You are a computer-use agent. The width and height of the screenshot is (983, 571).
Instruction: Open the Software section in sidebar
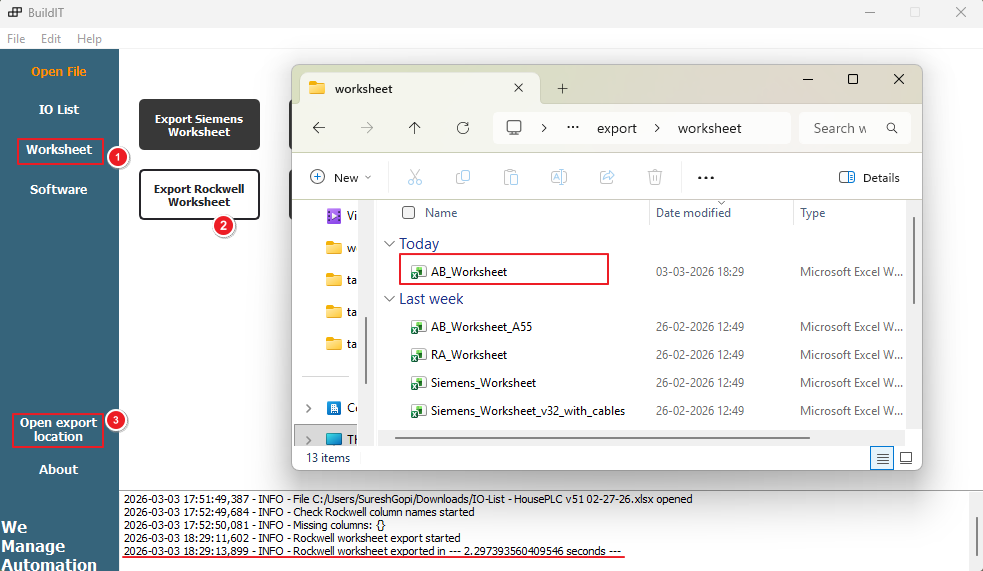[x=59, y=189]
